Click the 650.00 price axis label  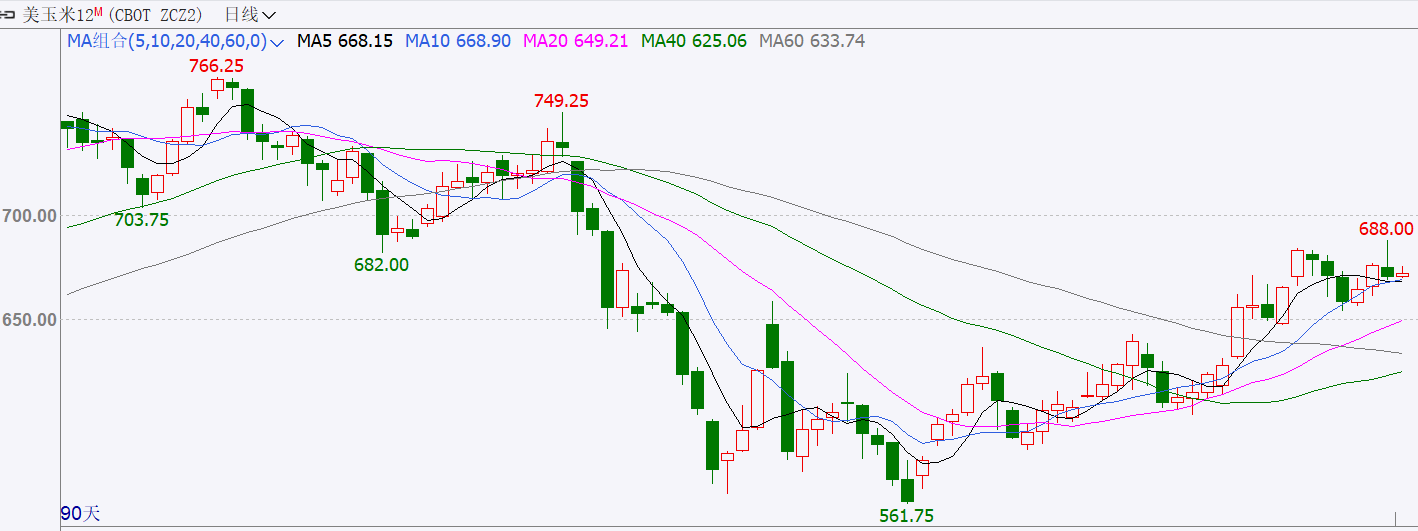(29, 320)
